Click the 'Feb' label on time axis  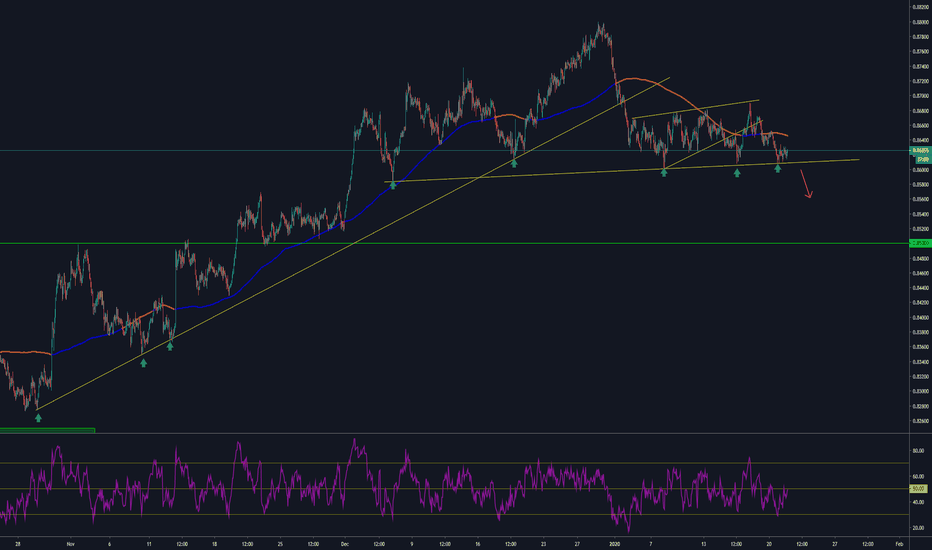click(899, 544)
